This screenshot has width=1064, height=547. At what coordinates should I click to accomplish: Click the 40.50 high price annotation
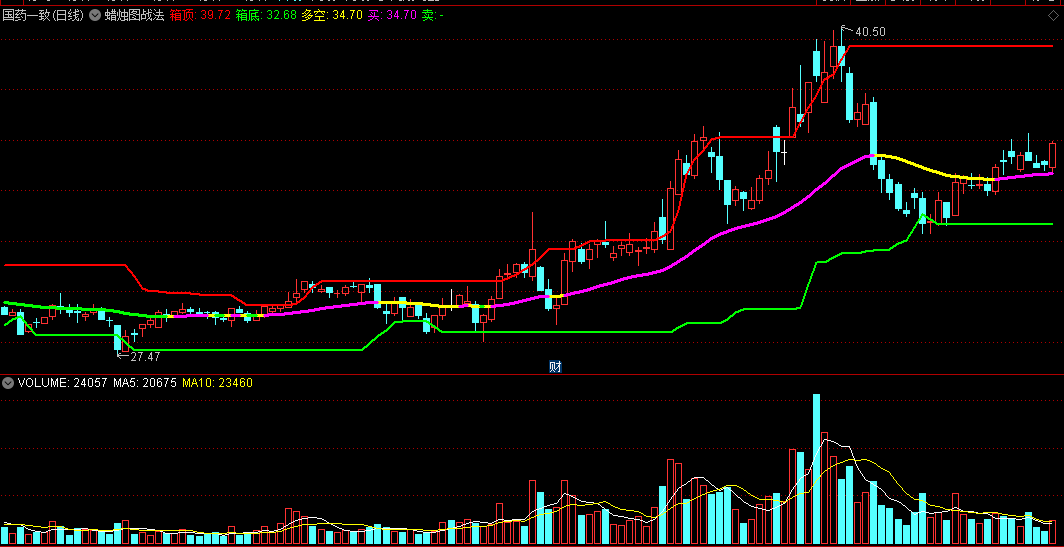[x=870, y=31]
